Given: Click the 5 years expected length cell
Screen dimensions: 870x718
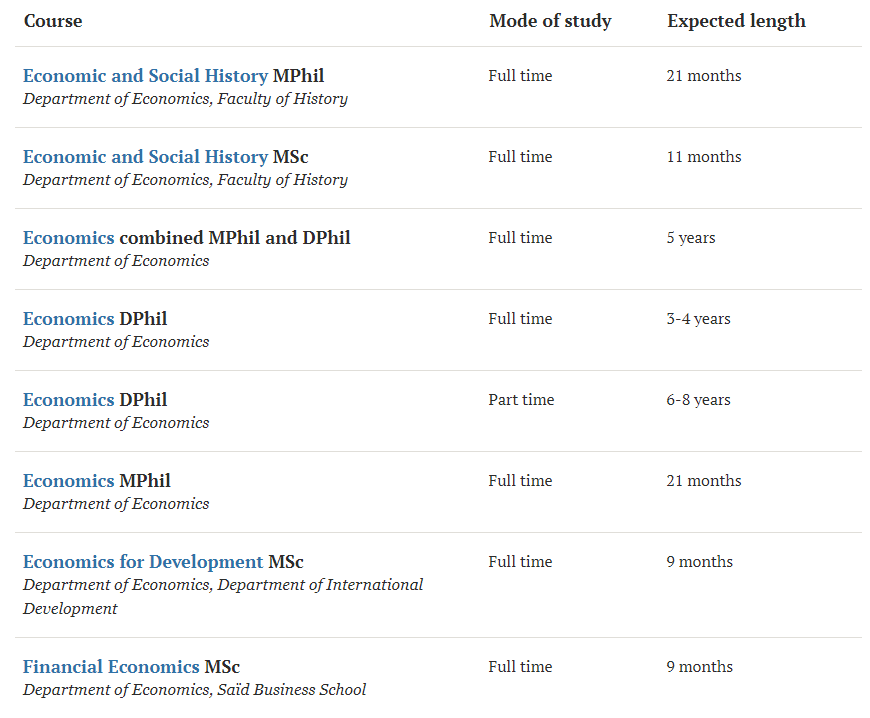Looking at the screenshot, I should tap(691, 237).
